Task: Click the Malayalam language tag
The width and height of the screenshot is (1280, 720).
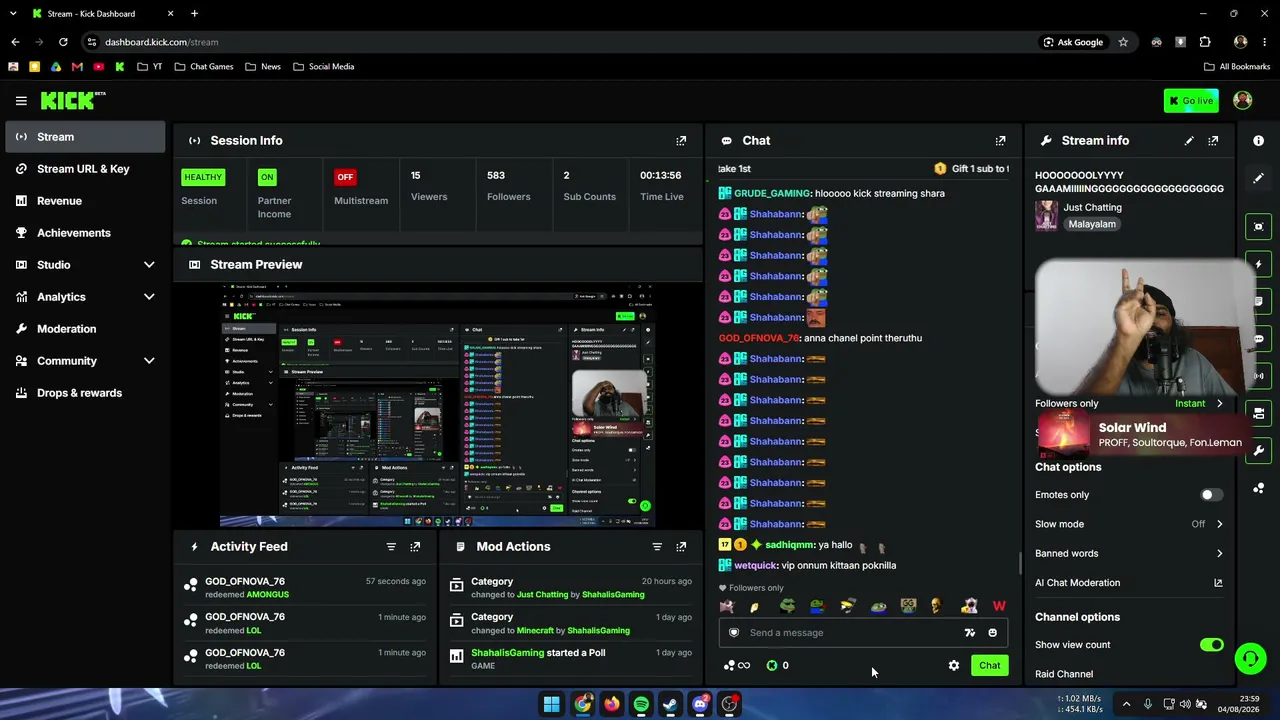Action: [x=1092, y=225]
